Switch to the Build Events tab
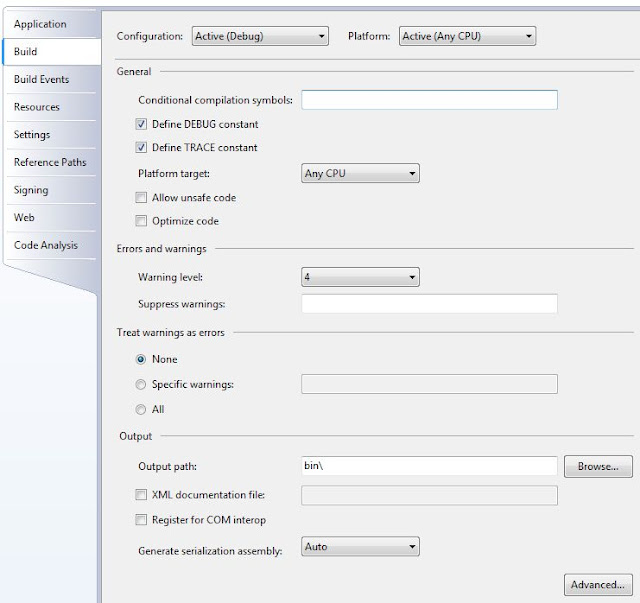Viewport: 640px width, 603px height. [x=51, y=79]
